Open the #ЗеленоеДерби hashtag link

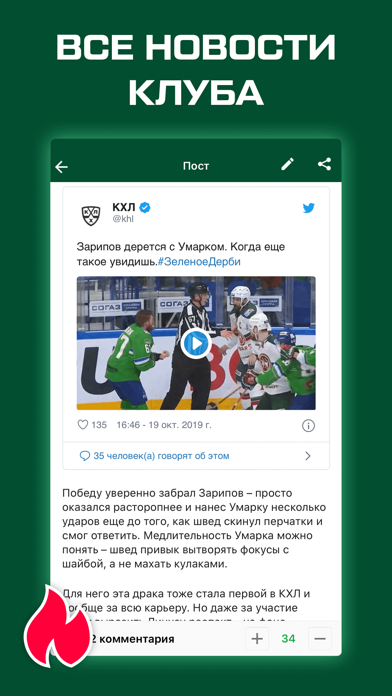(x=199, y=262)
